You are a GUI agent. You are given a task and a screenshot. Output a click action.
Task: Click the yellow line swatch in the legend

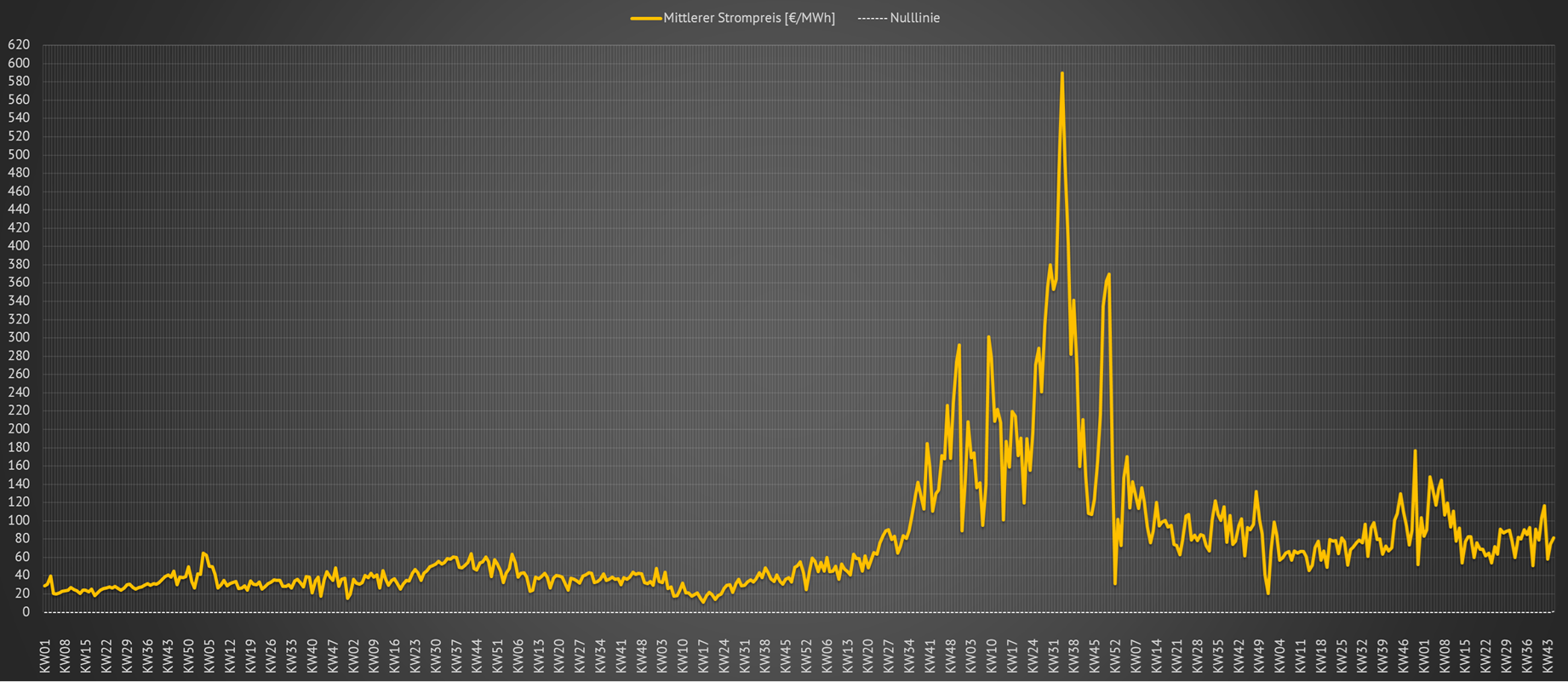645,18
